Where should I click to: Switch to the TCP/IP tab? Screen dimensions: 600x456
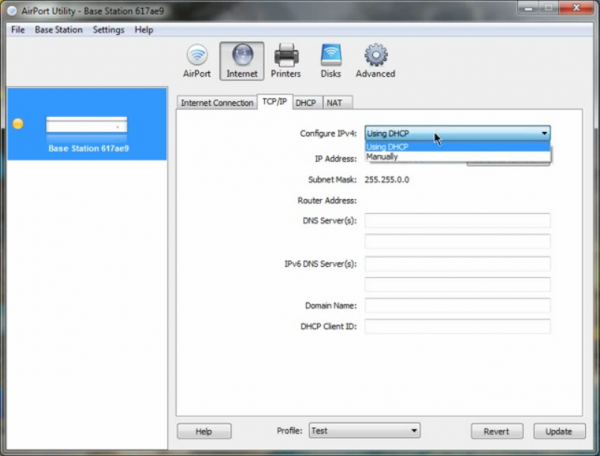tap(274, 102)
